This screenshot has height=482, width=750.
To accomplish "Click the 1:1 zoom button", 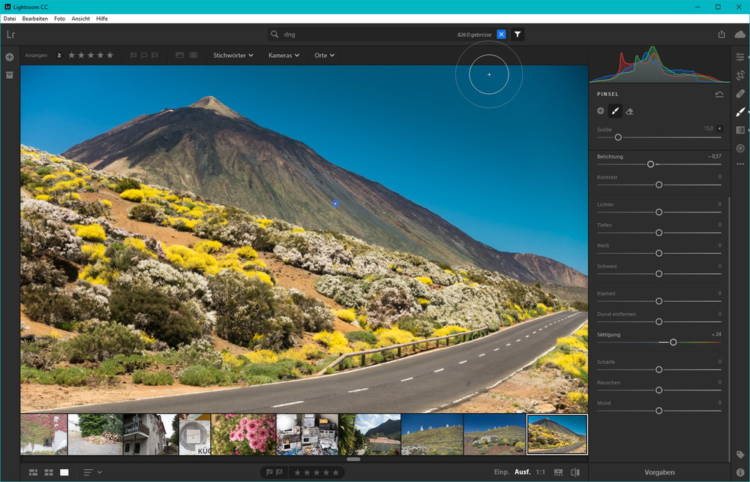I will coord(540,471).
